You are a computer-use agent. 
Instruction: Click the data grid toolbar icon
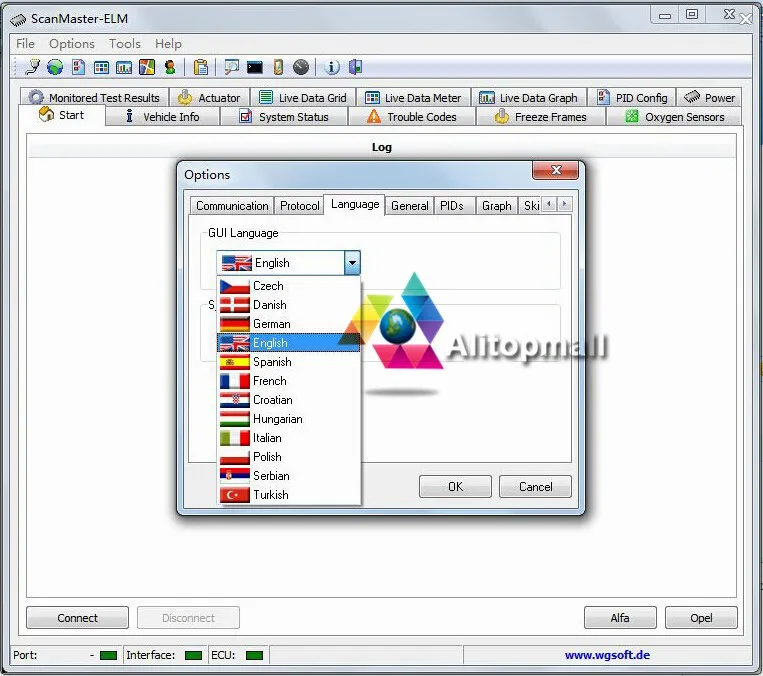tap(101, 67)
